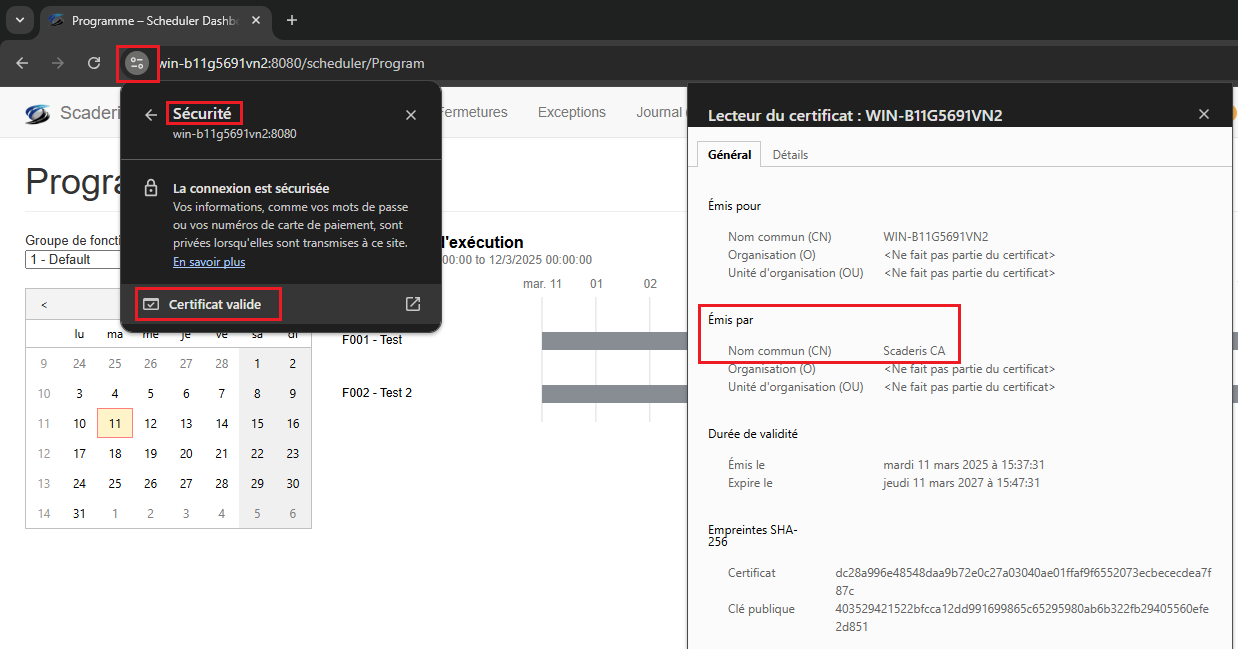Switch to the Détails tab
Image resolution: width=1238 pixels, height=649 pixels.
click(790, 155)
